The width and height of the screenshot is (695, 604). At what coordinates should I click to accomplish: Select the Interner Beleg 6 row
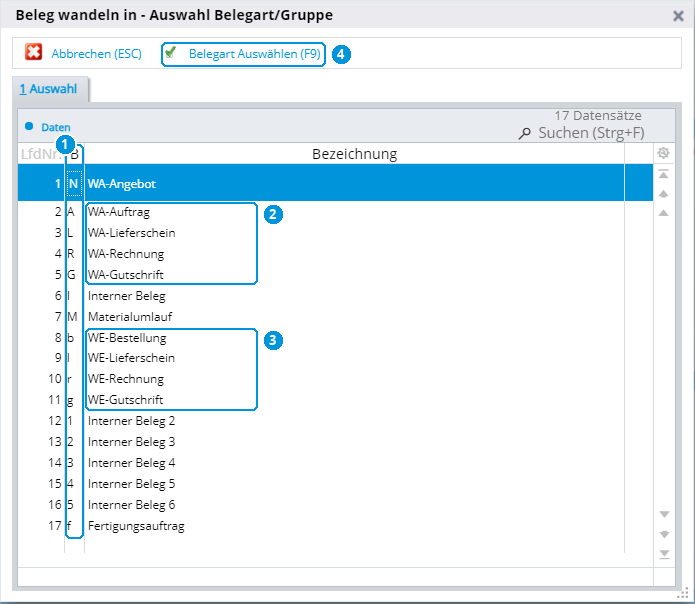(x=336, y=505)
